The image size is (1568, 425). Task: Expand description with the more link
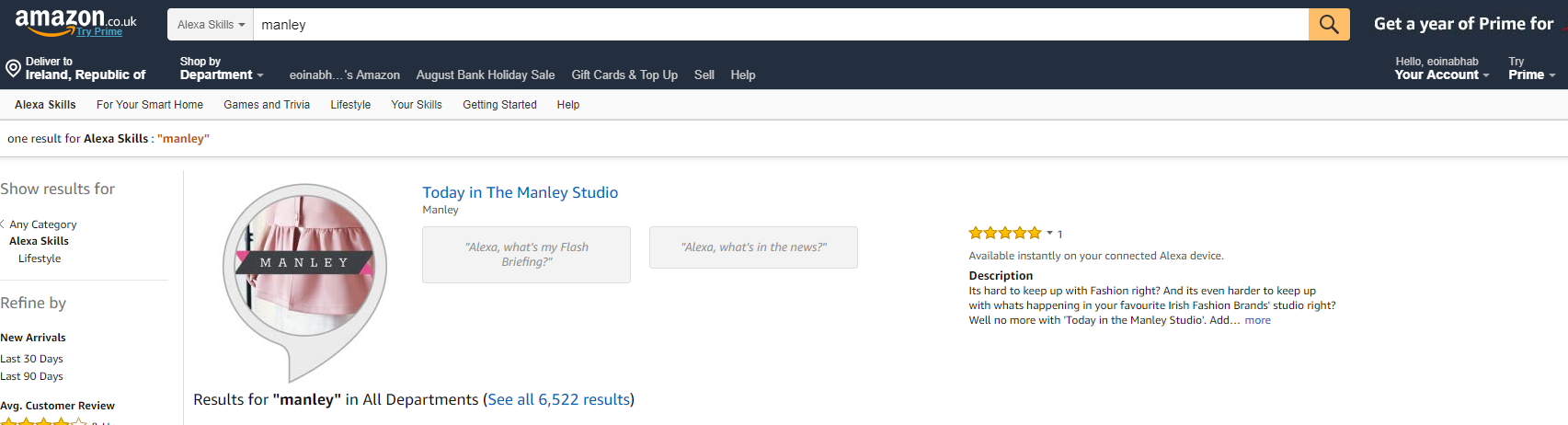1257,320
